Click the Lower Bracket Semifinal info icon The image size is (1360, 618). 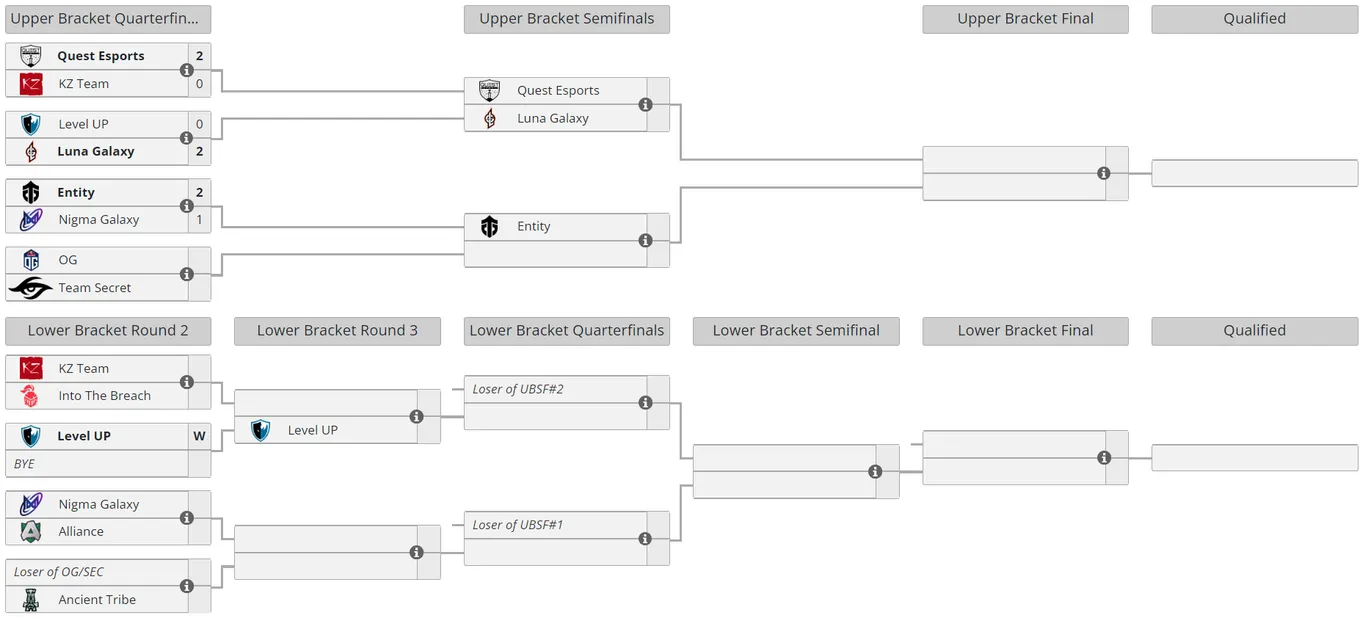pos(875,472)
